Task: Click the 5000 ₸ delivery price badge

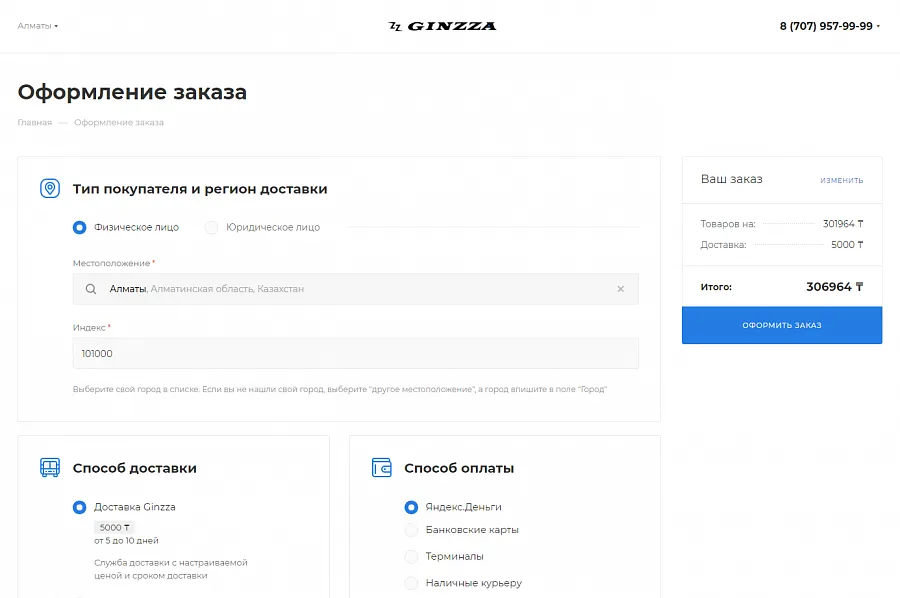Action: tap(114, 527)
